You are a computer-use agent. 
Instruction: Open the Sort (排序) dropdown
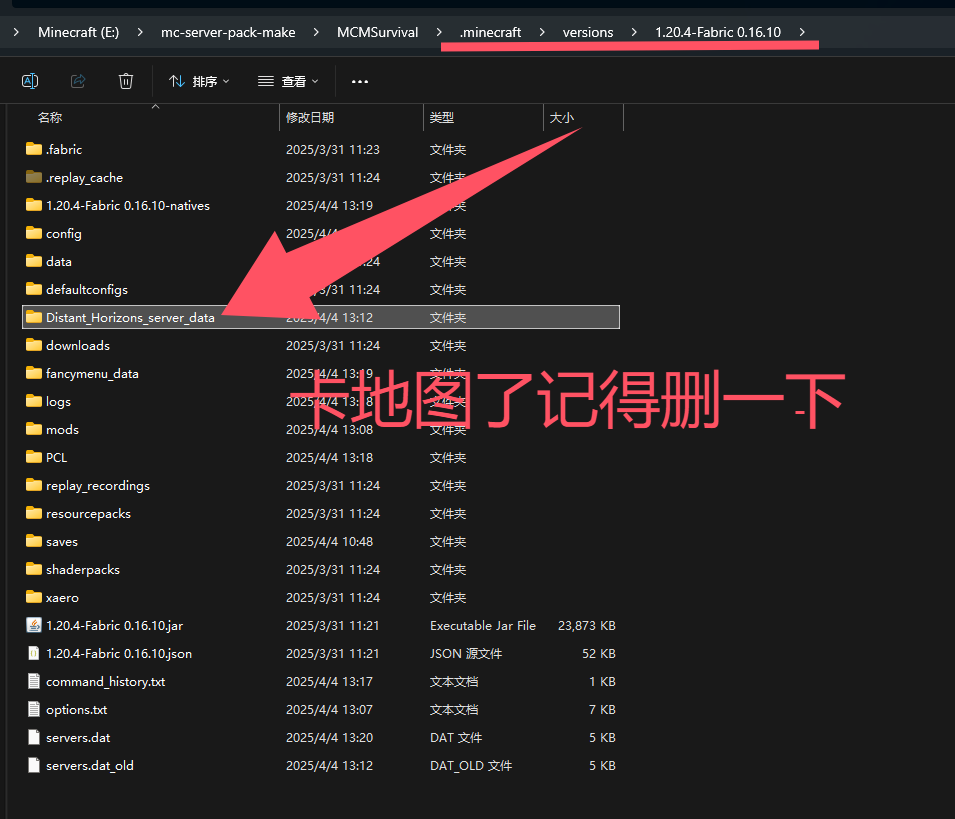tap(199, 81)
